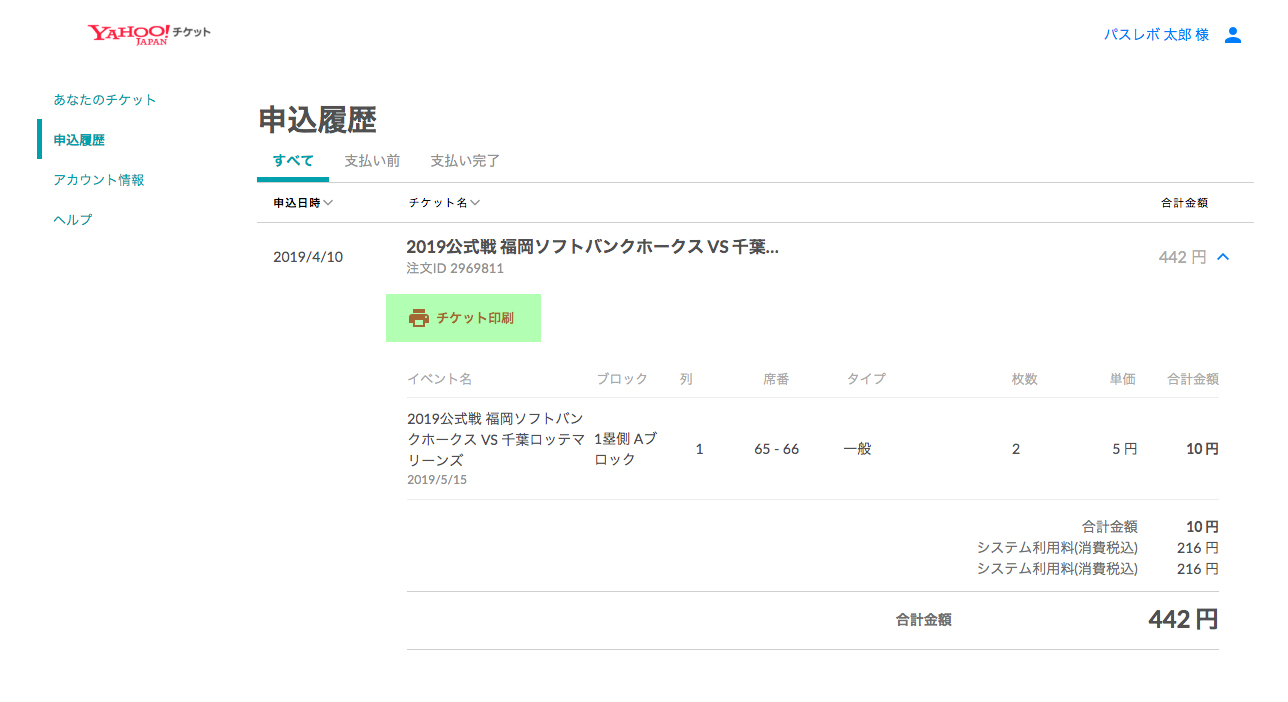Select the event date 2019/5/15
Image resolution: width=1288 pixels, height=702 pixels.
437,480
